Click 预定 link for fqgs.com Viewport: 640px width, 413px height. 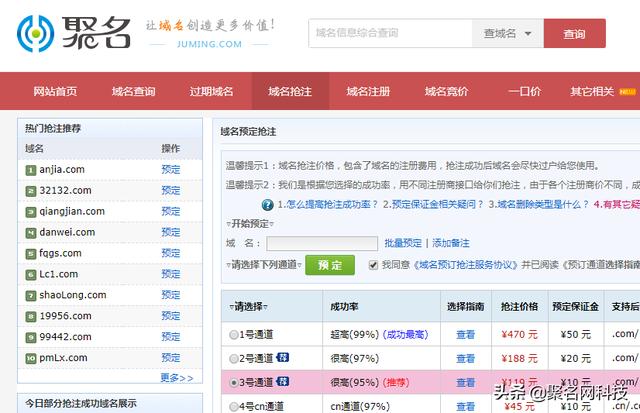pos(171,253)
